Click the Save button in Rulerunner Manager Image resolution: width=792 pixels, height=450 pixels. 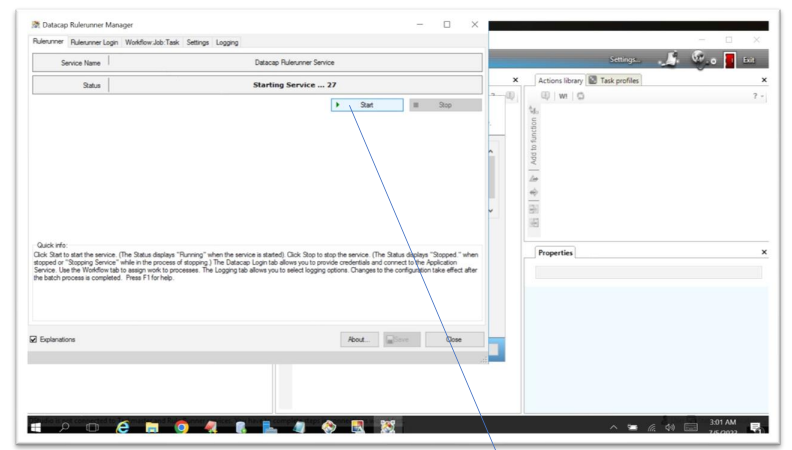click(x=402, y=339)
